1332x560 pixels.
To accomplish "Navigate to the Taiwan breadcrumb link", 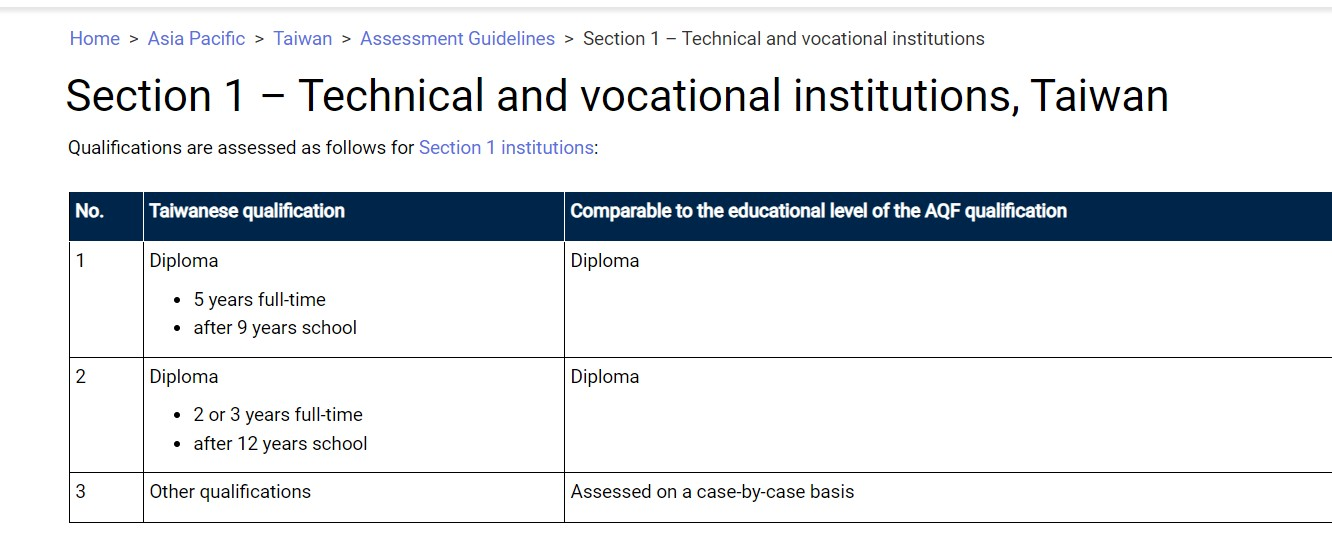I will click(x=303, y=39).
